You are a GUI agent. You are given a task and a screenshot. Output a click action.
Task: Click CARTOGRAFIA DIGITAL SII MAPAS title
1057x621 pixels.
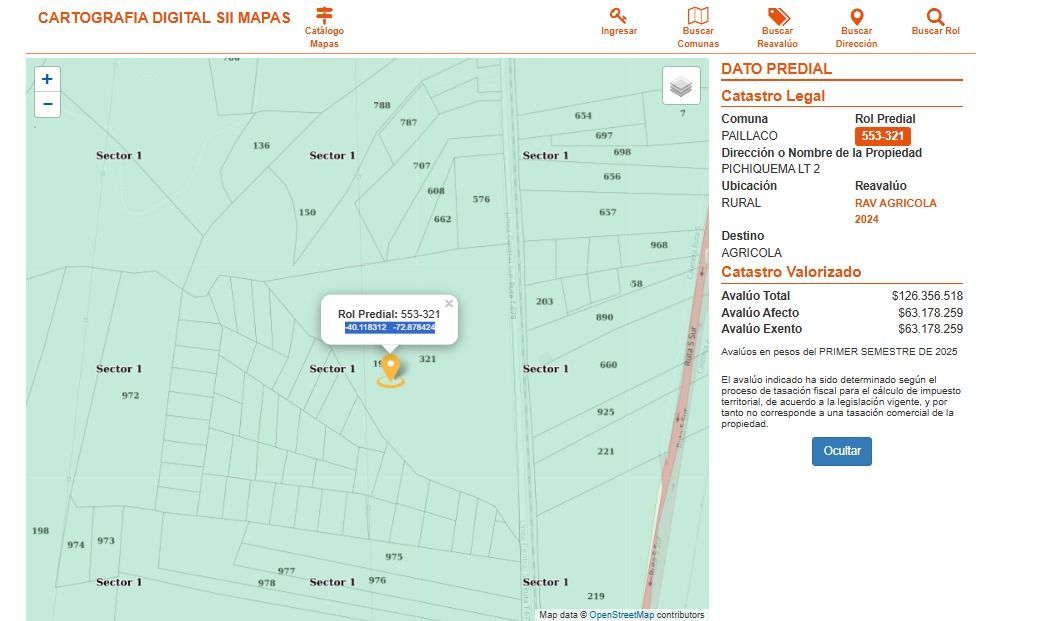(x=164, y=18)
